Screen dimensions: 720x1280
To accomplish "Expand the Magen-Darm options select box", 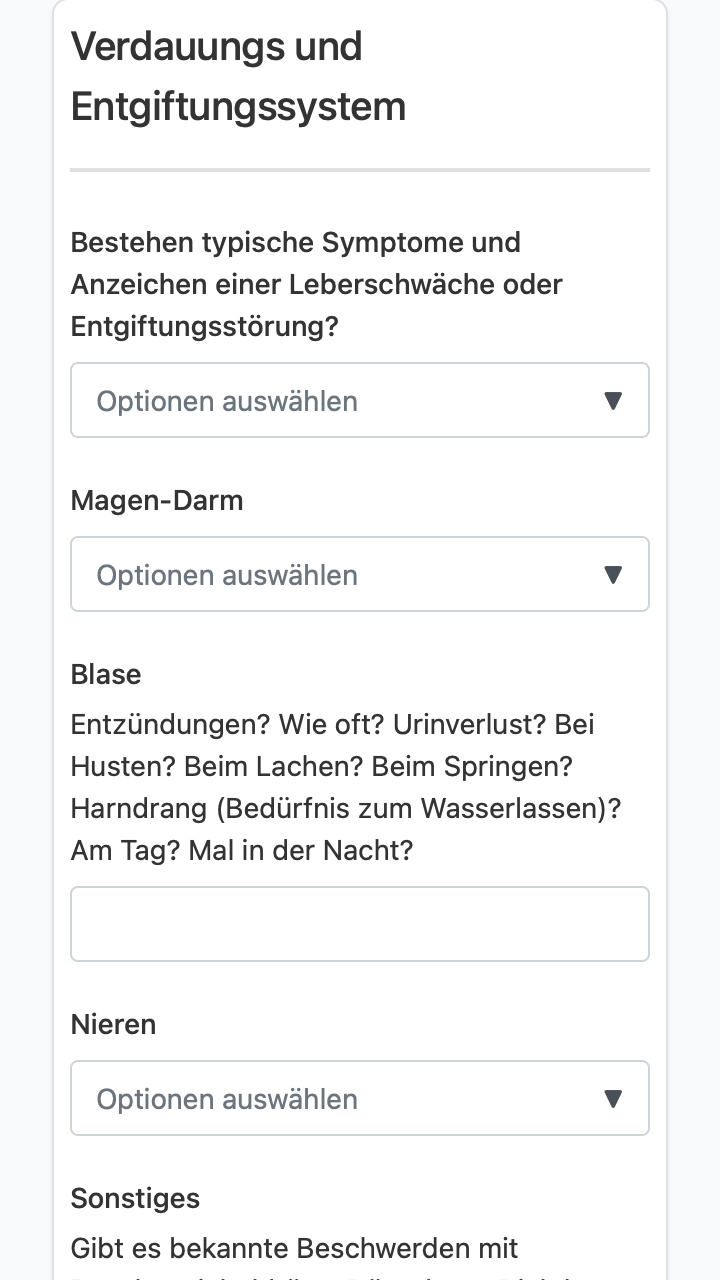I will [x=360, y=574].
